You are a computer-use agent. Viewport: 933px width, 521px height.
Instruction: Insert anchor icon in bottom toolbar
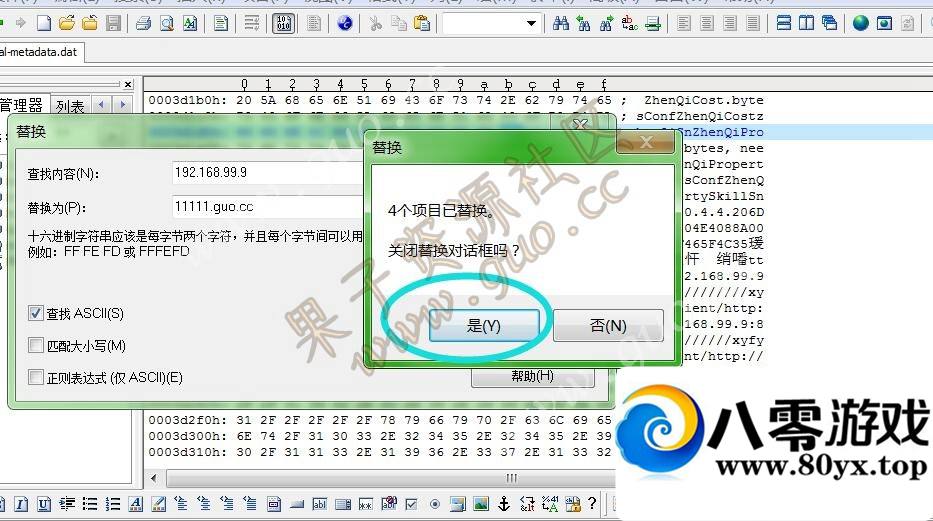(504, 504)
